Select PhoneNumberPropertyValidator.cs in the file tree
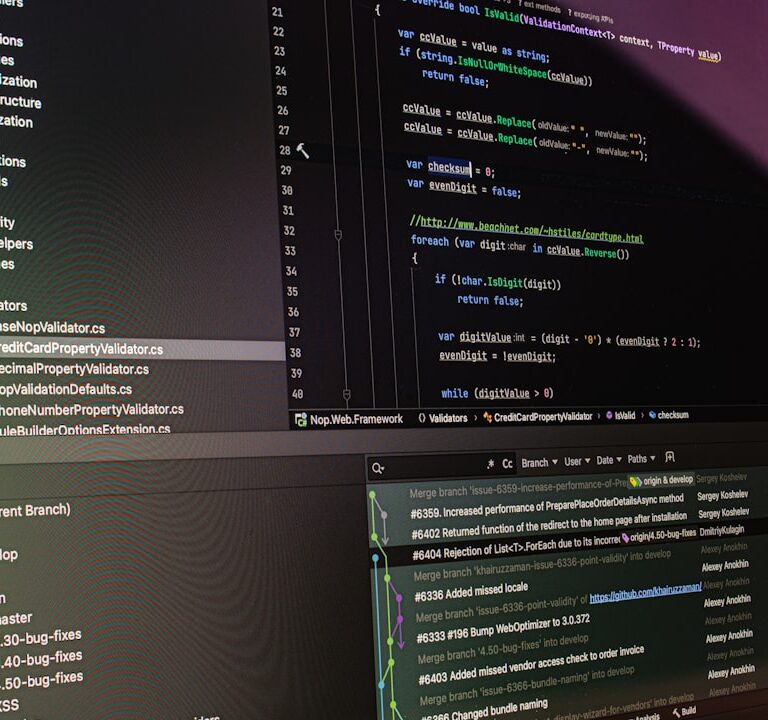 (91, 409)
